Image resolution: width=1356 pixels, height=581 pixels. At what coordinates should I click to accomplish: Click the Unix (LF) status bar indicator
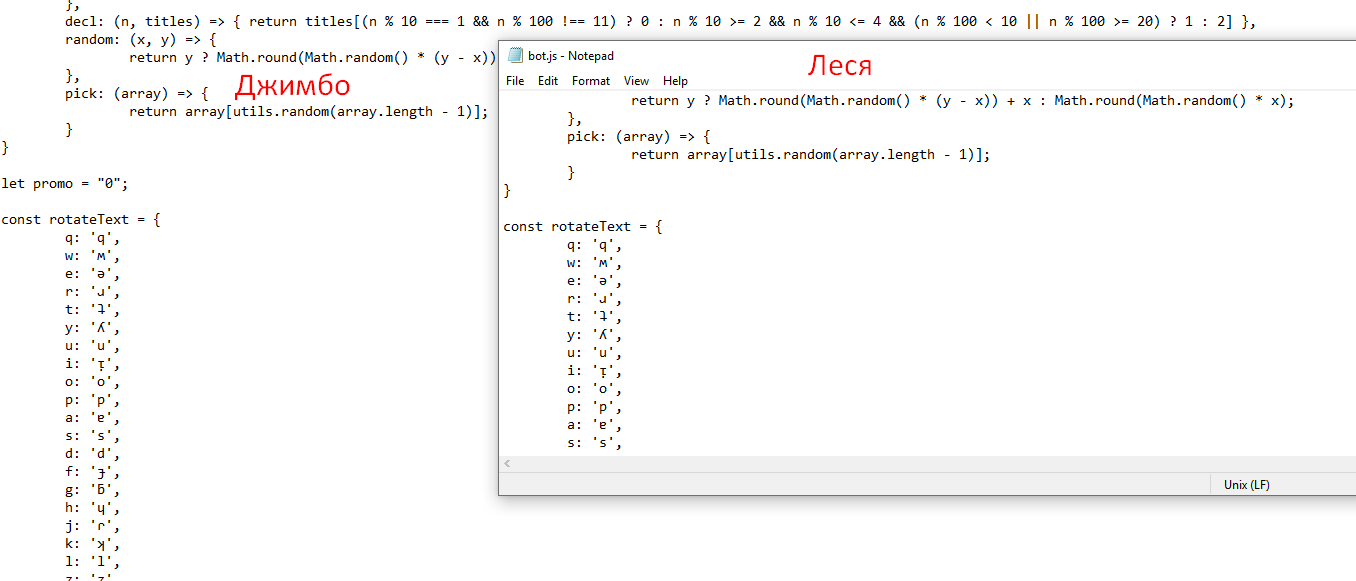(1246, 485)
